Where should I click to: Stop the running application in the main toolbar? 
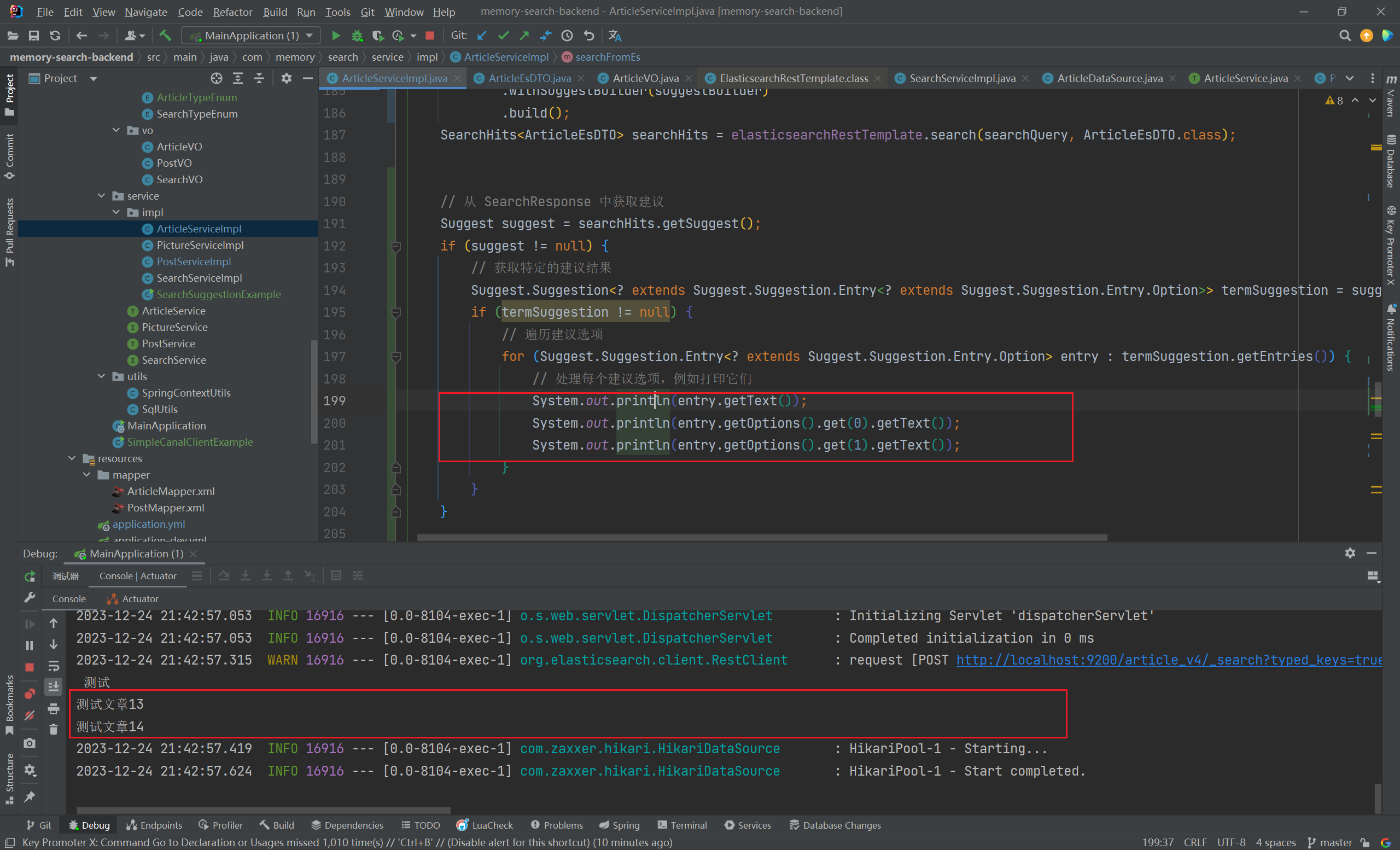(430, 36)
